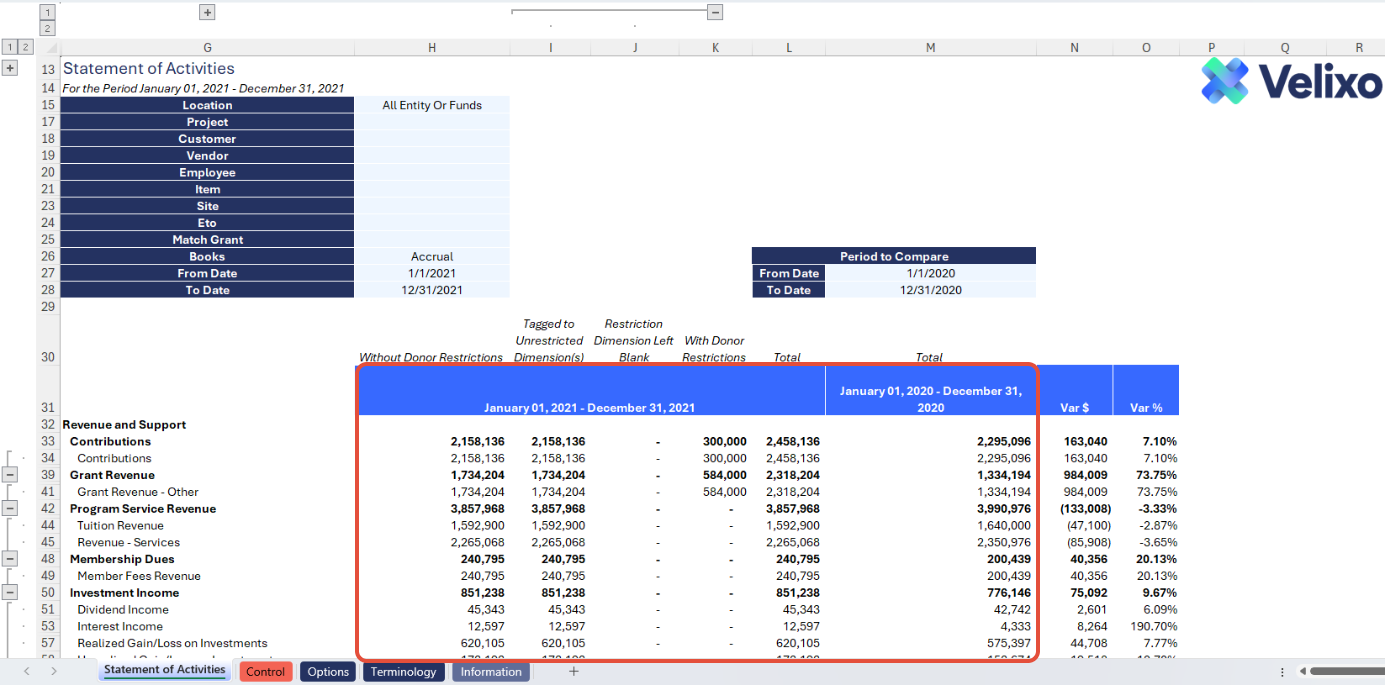Click the 'Interest Income' row label
Image resolution: width=1385 pixels, height=685 pixels.
click(120, 626)
